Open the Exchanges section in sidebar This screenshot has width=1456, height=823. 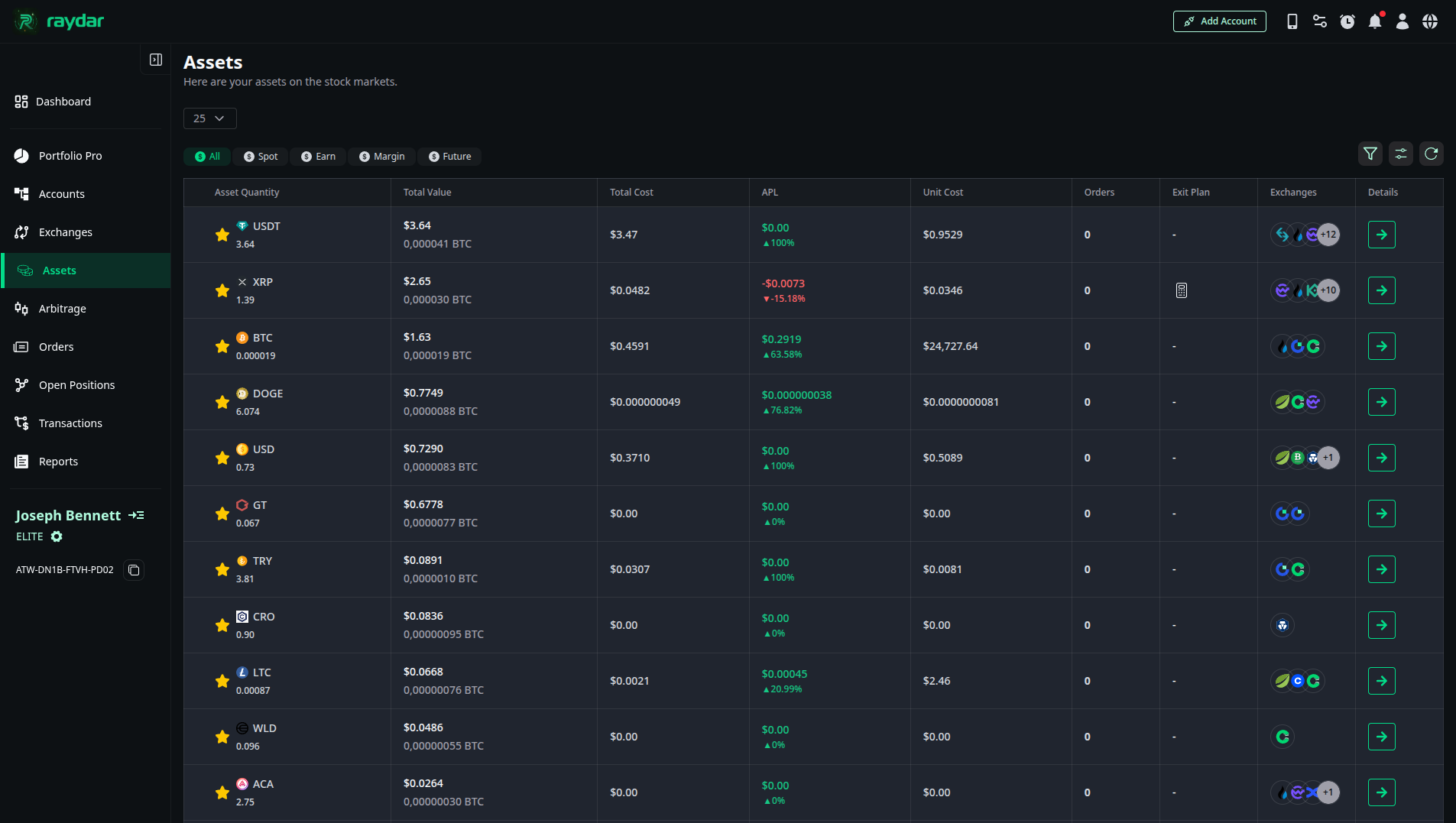65,232
